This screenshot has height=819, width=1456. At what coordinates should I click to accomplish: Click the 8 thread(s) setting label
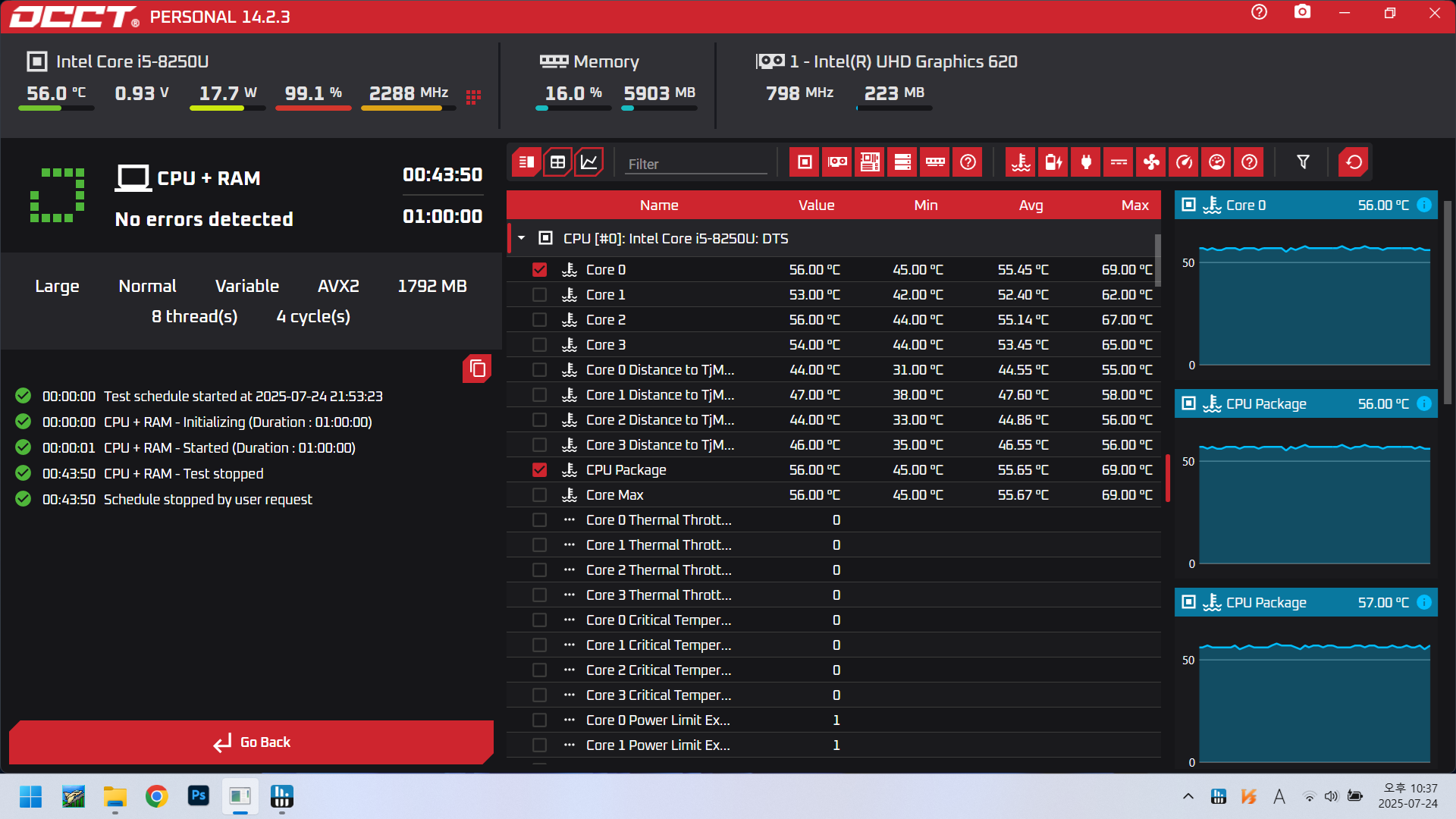tap(194, 317)
